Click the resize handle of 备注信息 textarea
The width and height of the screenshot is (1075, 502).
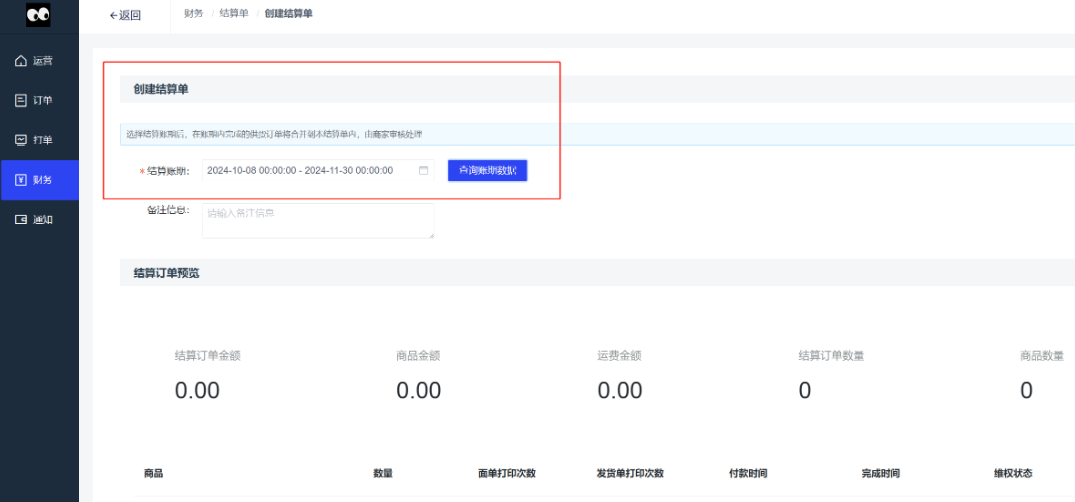(x=431, y=235)
